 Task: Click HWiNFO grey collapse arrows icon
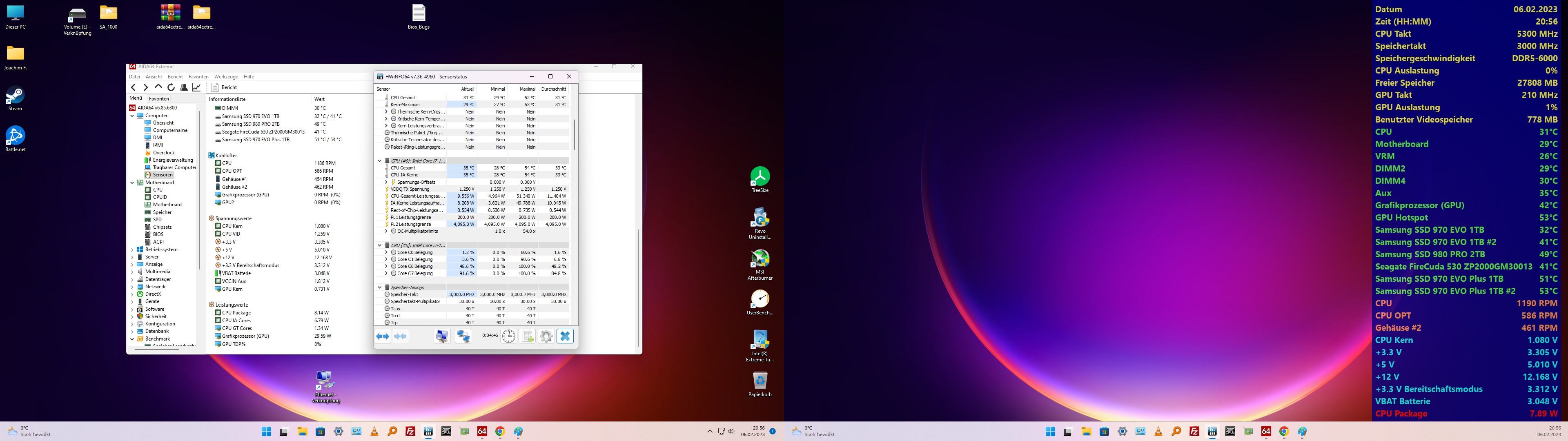tap(401, 336)
